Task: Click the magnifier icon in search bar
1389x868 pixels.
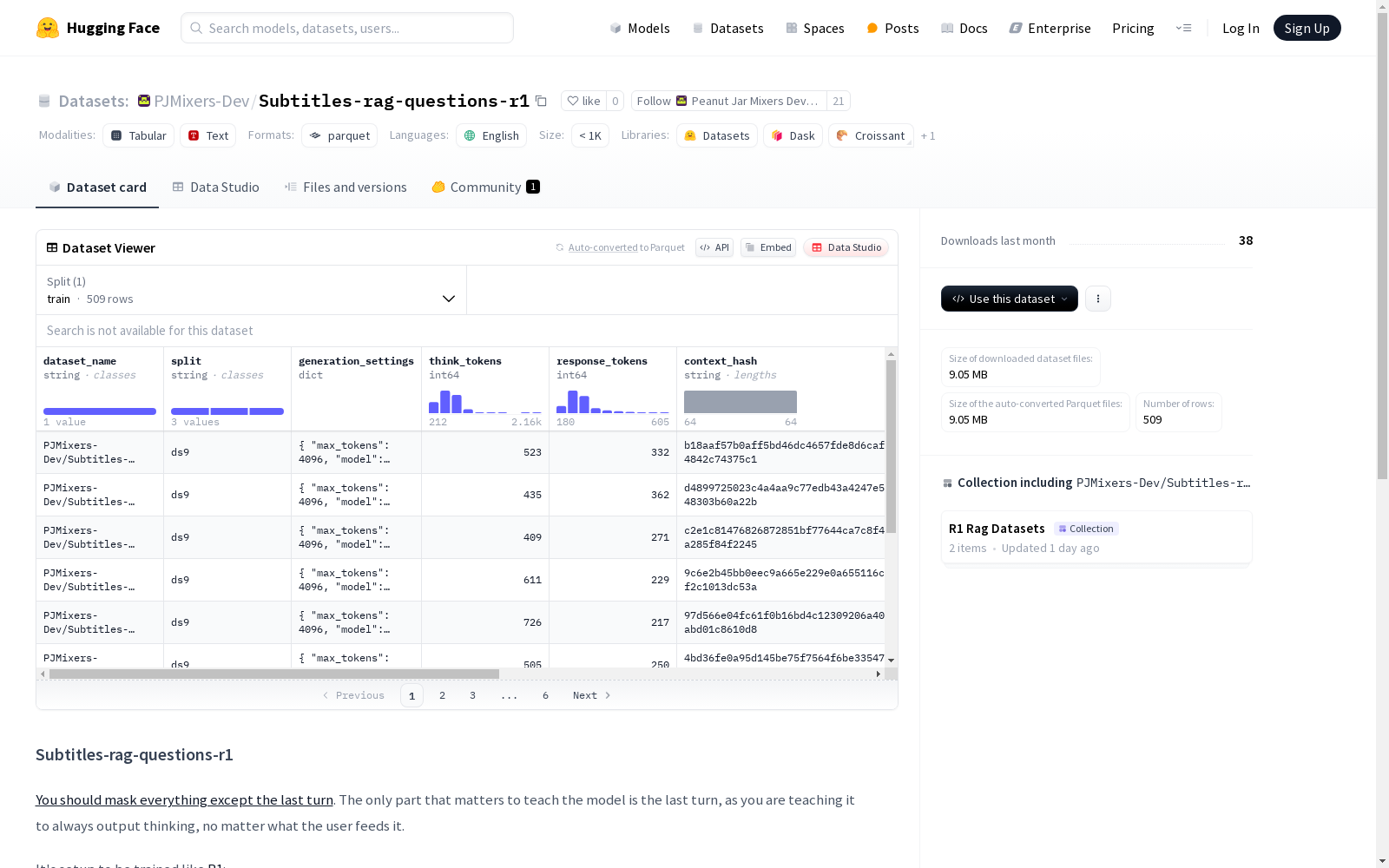Action: (196, 28)
